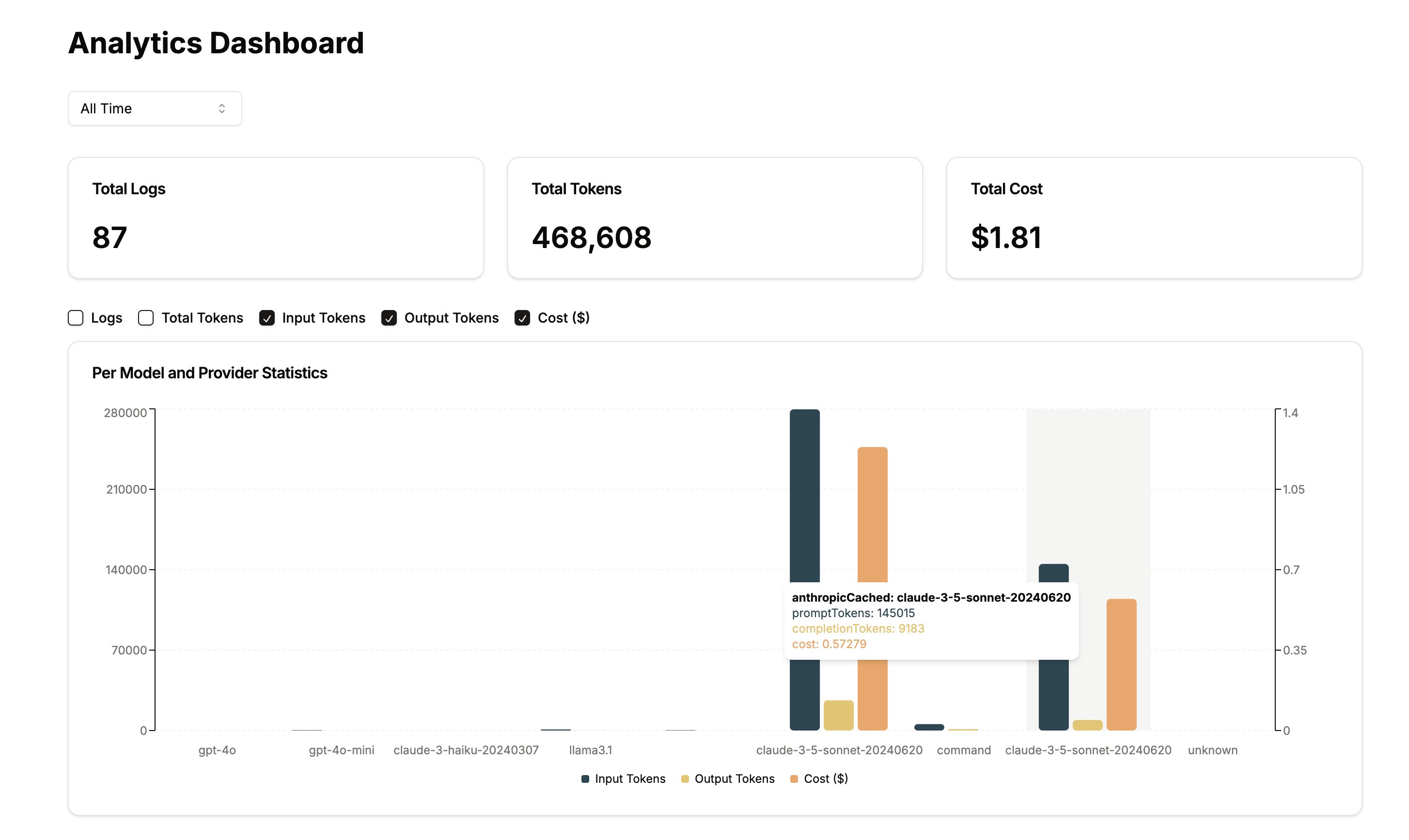Click the Total Logs card
1409x840 pixels.
276,218
